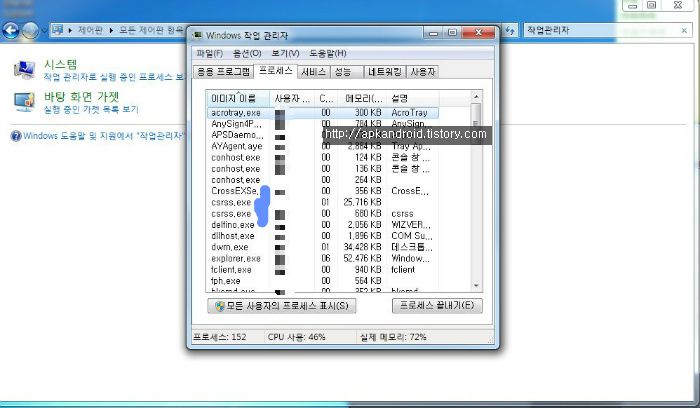Click 프로세스: 152 in status bar

click(x=219, y=337)
